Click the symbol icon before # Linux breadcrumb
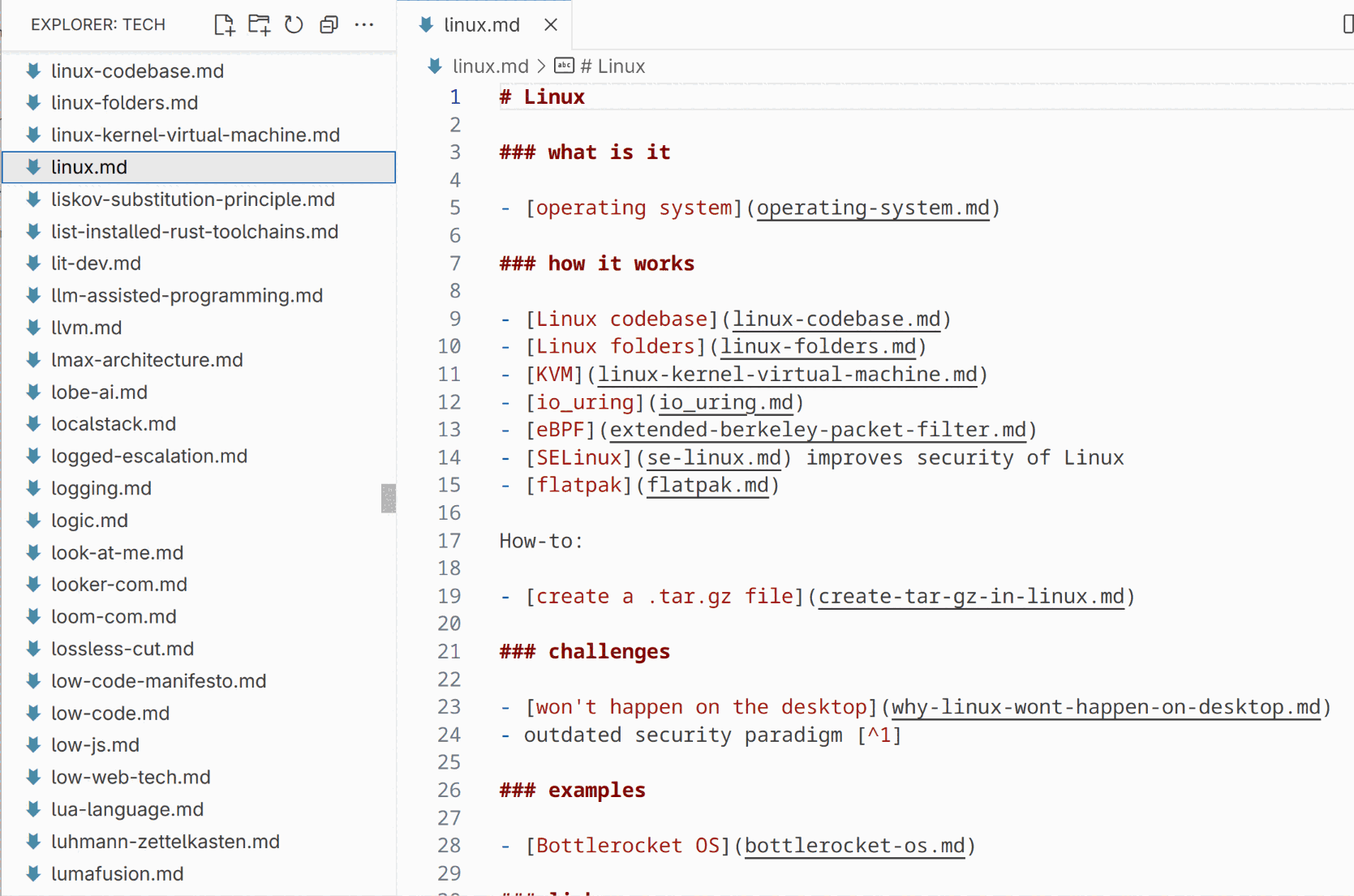 [x=563, y=66]
